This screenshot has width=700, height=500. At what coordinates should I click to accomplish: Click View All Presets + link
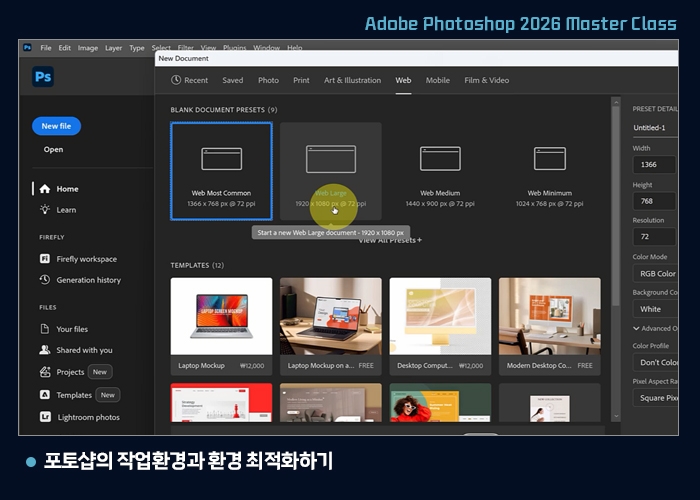[390, 241]
